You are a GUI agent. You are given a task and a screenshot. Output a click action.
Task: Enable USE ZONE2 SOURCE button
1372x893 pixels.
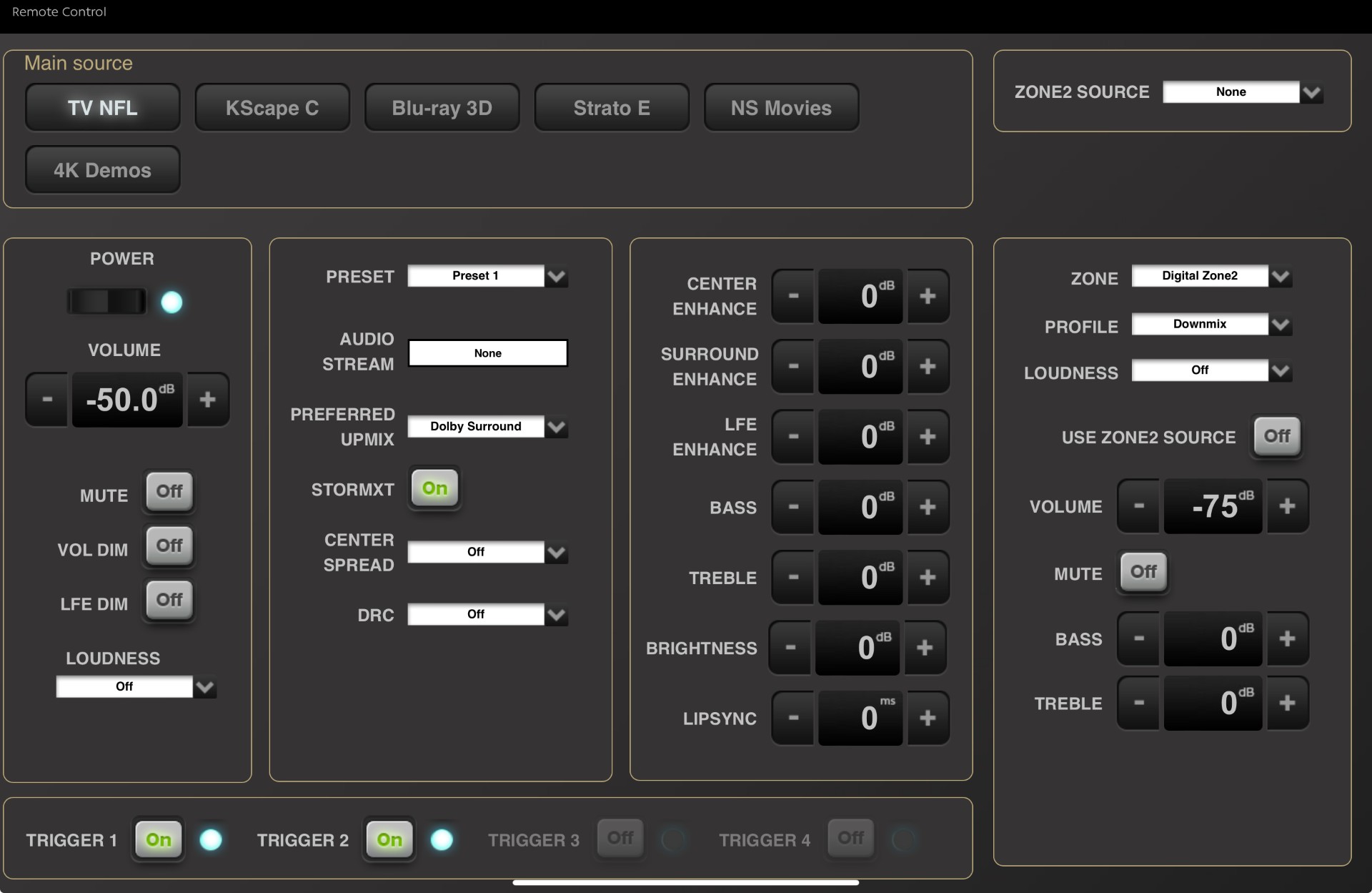tap(1276, 436)
